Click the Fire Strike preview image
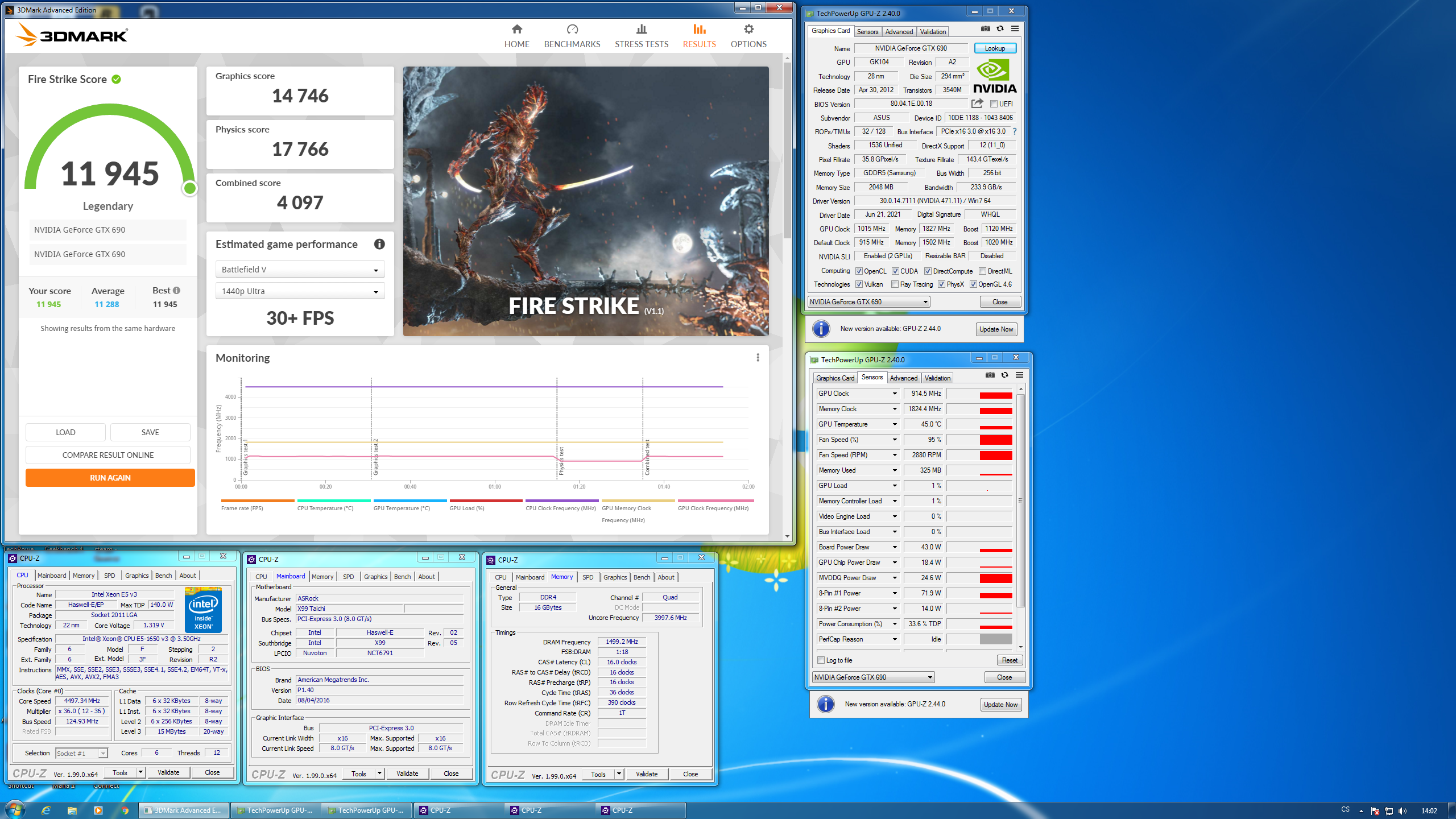 (586, 201)
